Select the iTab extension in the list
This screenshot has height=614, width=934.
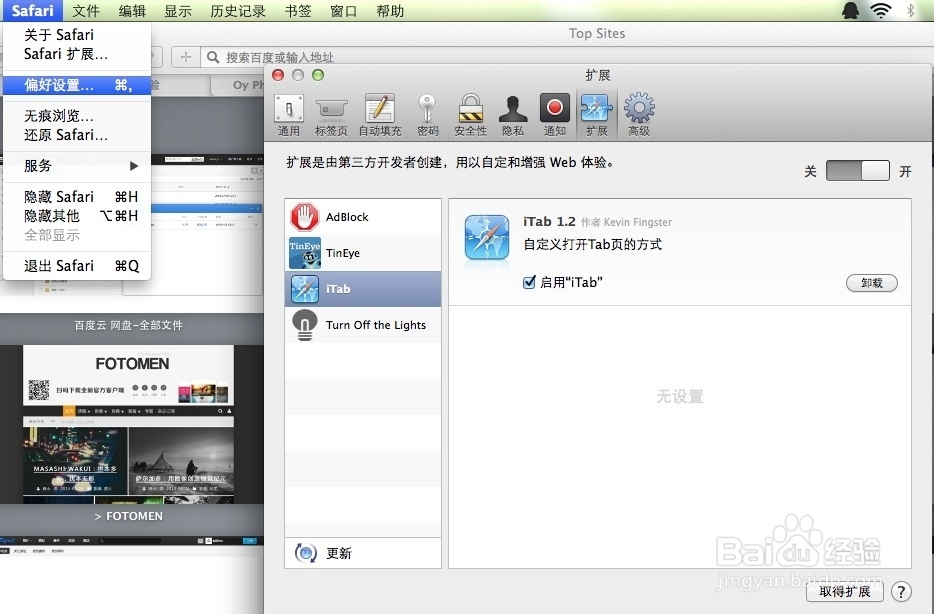point(363,289)
